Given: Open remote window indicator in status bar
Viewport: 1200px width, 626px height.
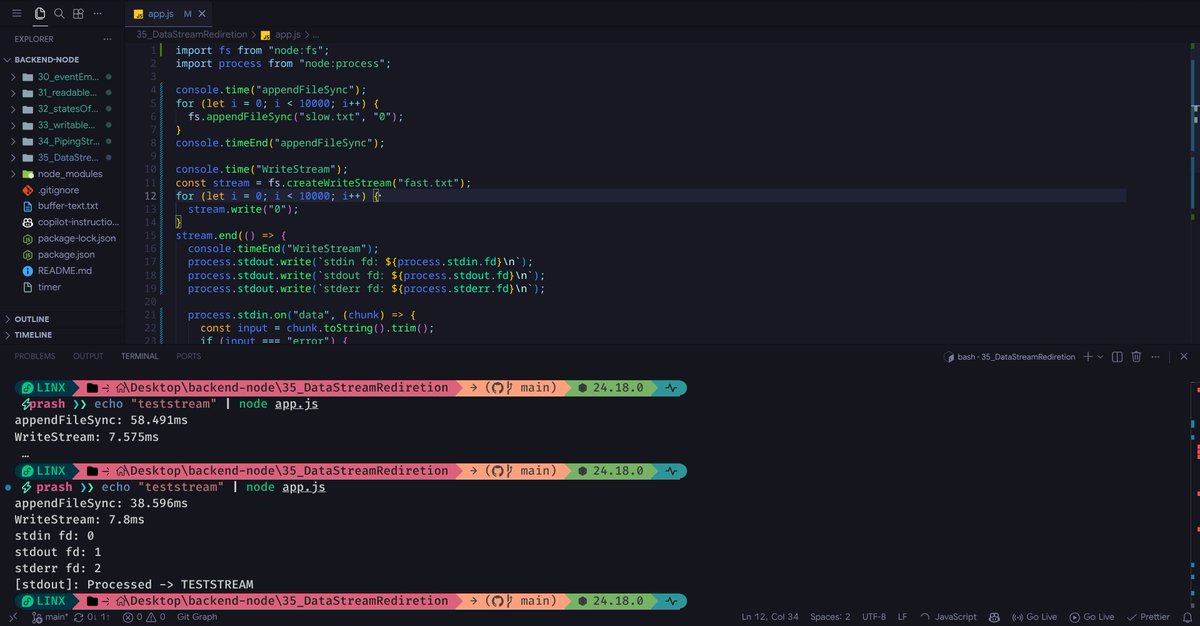Looking at the screenshot, I should click(x=12, y=617).
